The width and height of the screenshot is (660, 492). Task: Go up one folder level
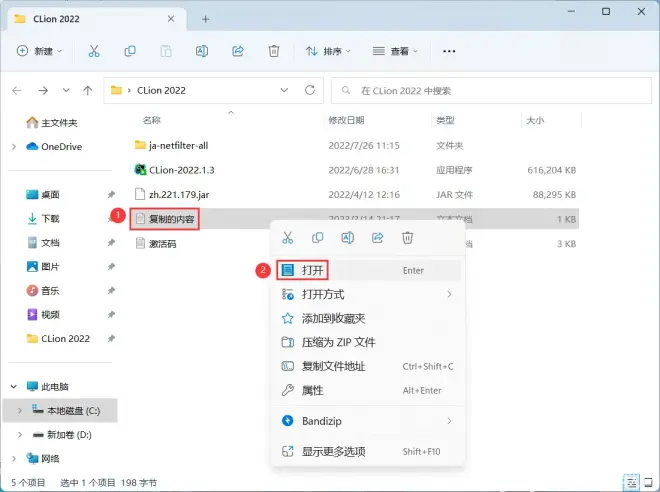(88, 90)
